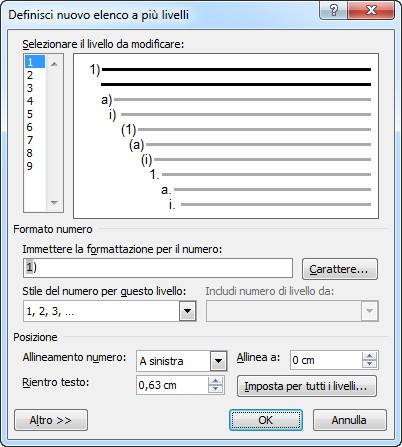This screenshot has height=447, width=402.
Task: Click the number formatting text field
Action: [x=158, y=268]
